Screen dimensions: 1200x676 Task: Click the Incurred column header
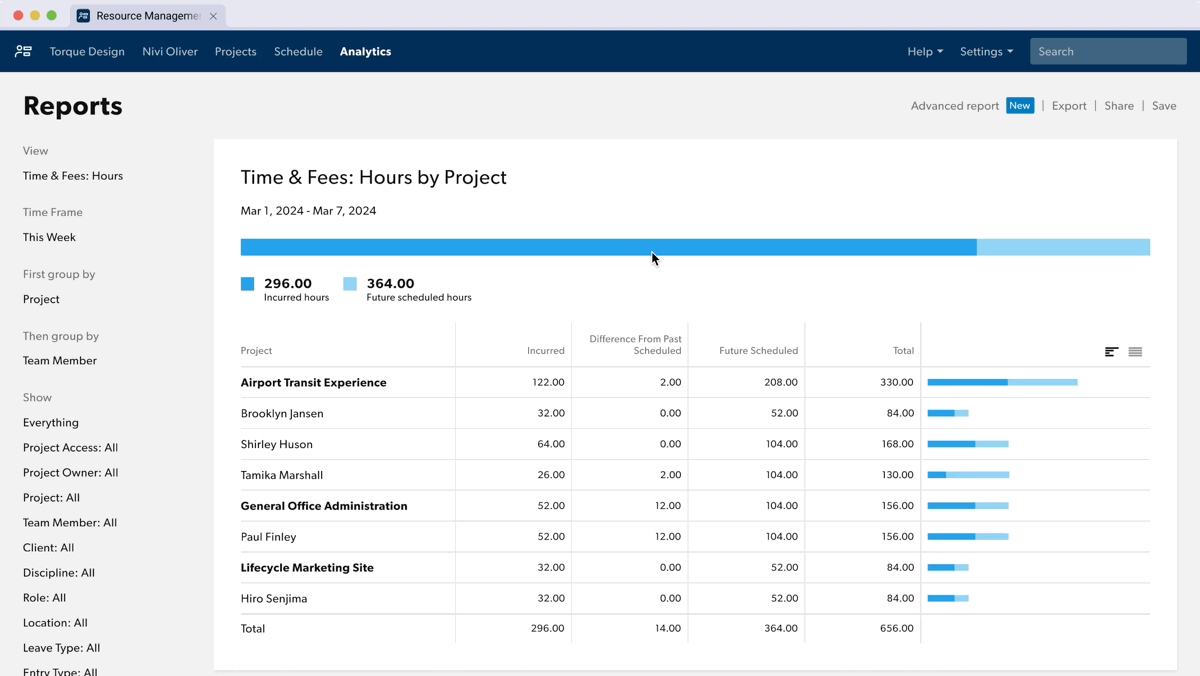[x=546, y=351]
